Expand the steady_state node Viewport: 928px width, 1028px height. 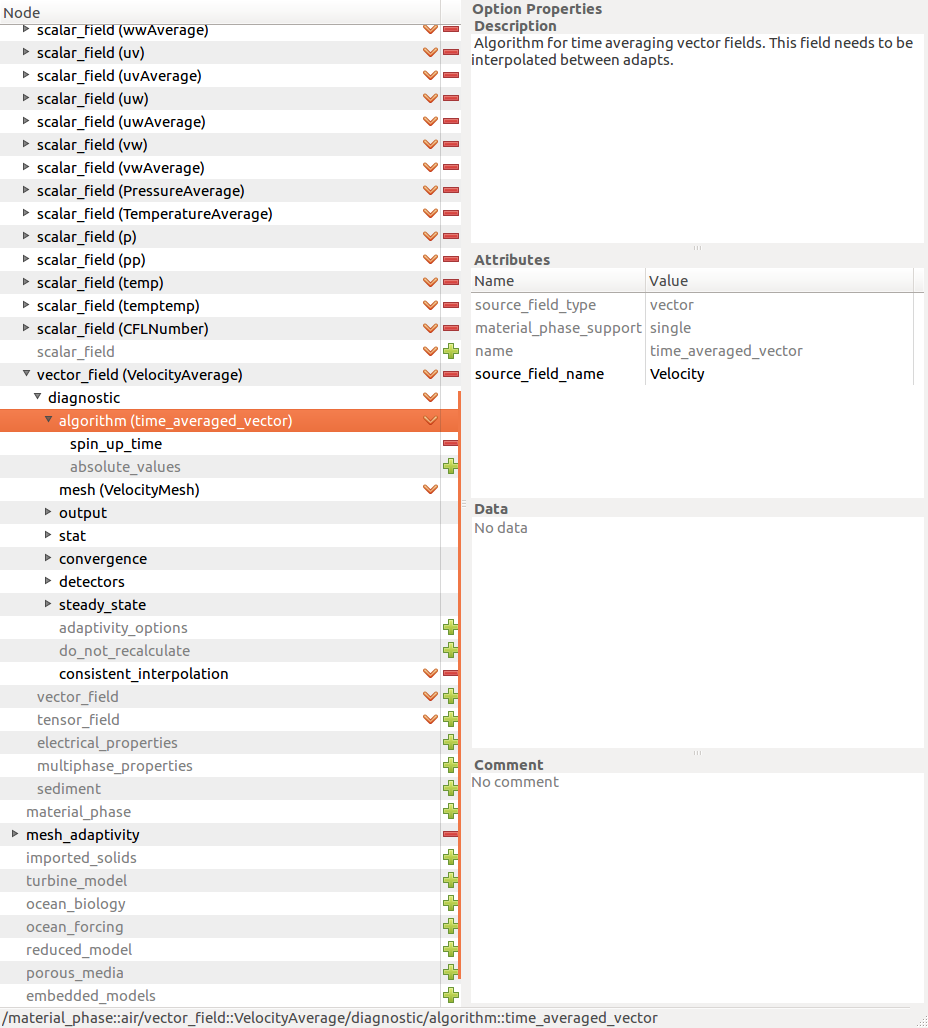pos(48,603)
